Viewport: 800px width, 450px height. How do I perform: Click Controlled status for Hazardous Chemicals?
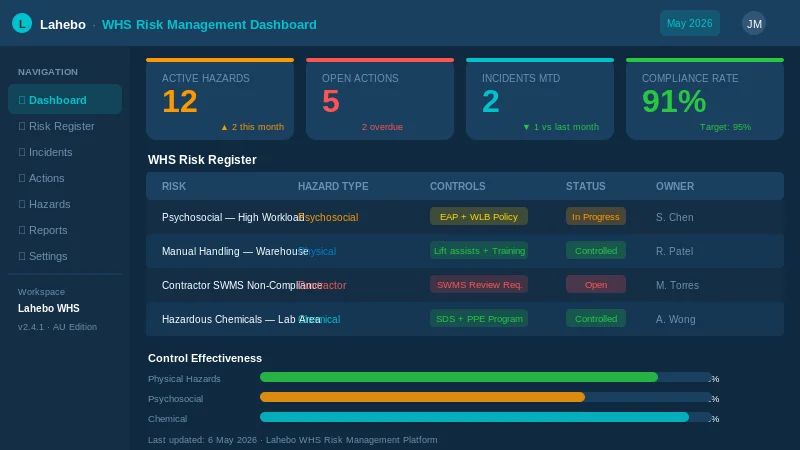[595, 318]
